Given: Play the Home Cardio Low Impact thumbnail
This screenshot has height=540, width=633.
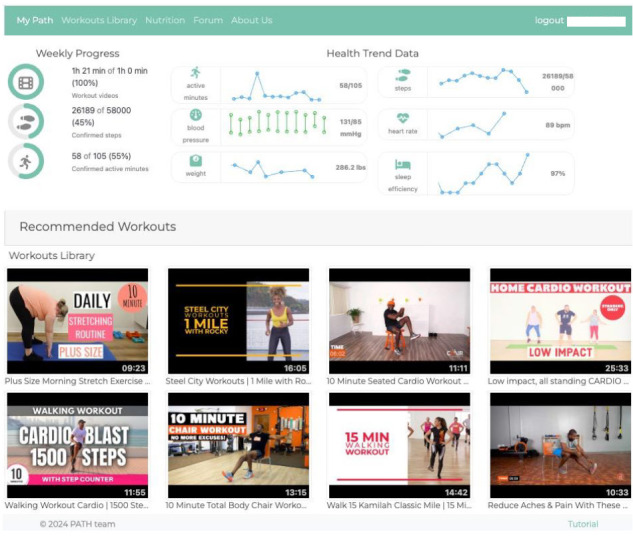Looking at the screenshot, I should pyautogui.click(x=560, y=321).
